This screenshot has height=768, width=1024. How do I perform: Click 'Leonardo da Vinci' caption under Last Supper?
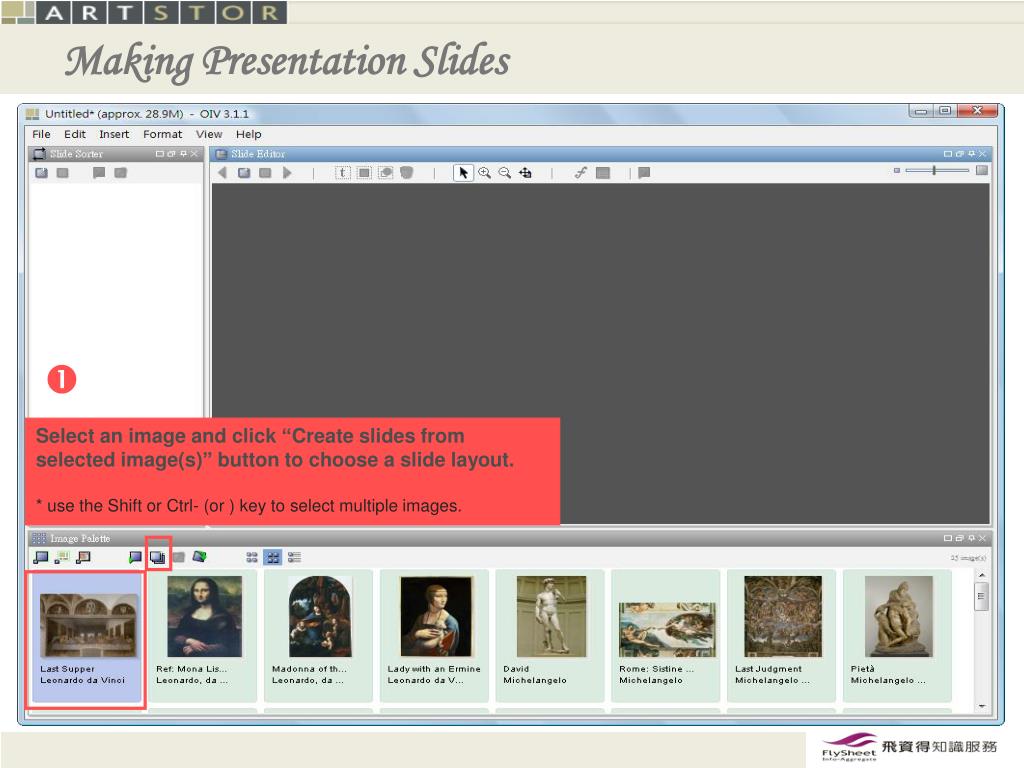(x=82, y=680)
